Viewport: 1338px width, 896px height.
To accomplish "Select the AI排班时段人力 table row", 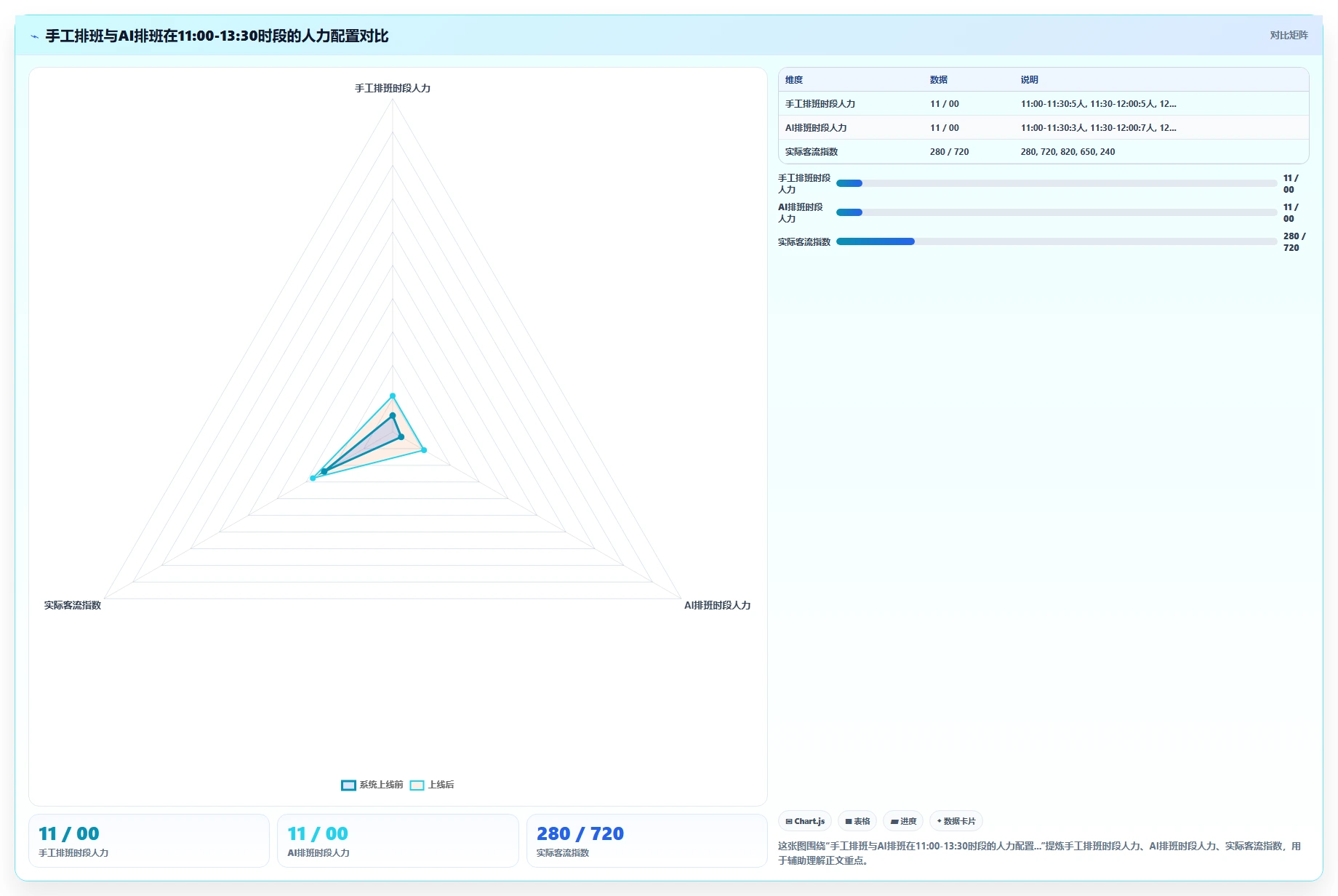I will pos(1043,128).
